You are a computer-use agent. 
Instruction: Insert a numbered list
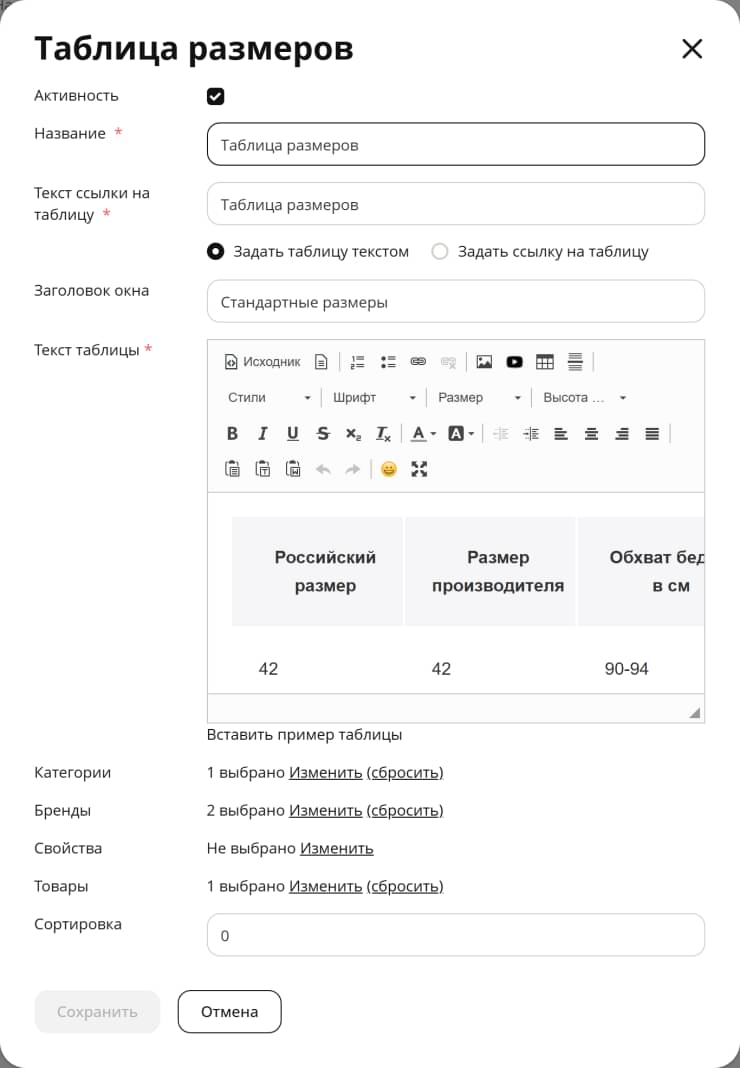click(357, 362)
